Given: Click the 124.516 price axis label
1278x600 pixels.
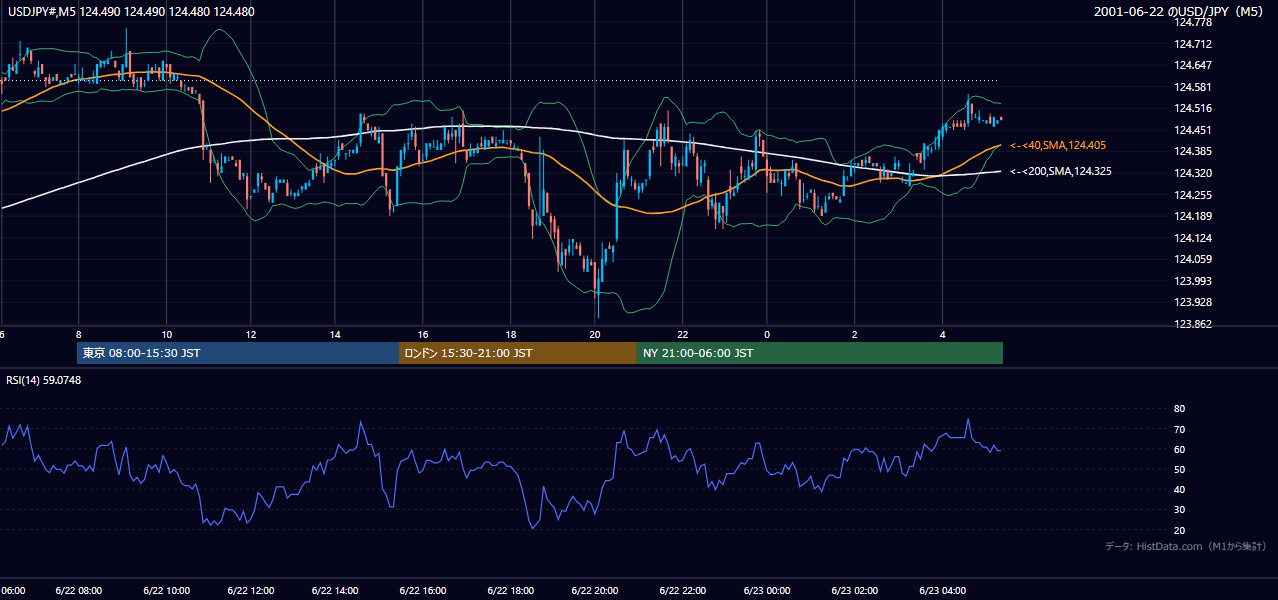Looking at the screenshot, I should click(x=1195, y=109).
